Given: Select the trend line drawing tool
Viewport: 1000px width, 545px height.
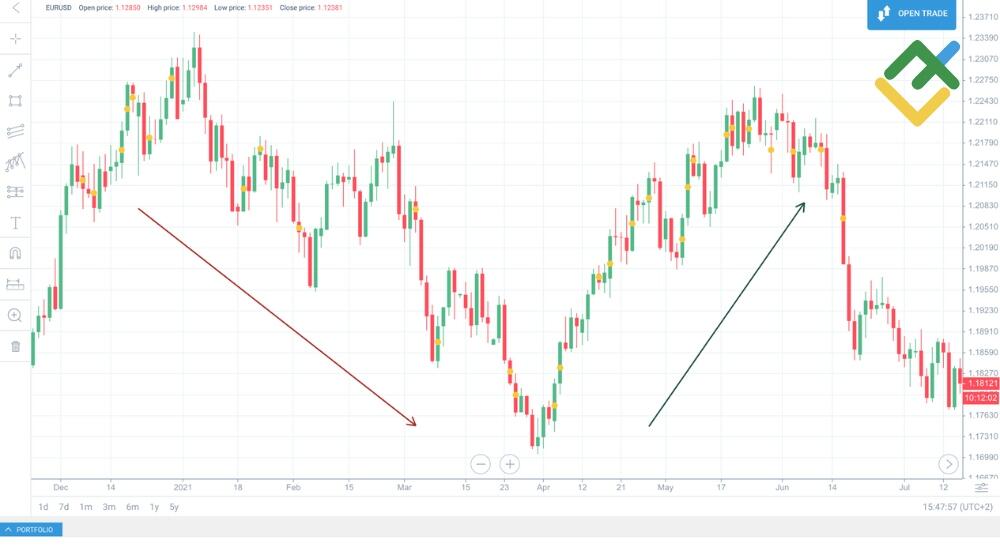Looking at the screenshot, I should click(x=15, y=70).
